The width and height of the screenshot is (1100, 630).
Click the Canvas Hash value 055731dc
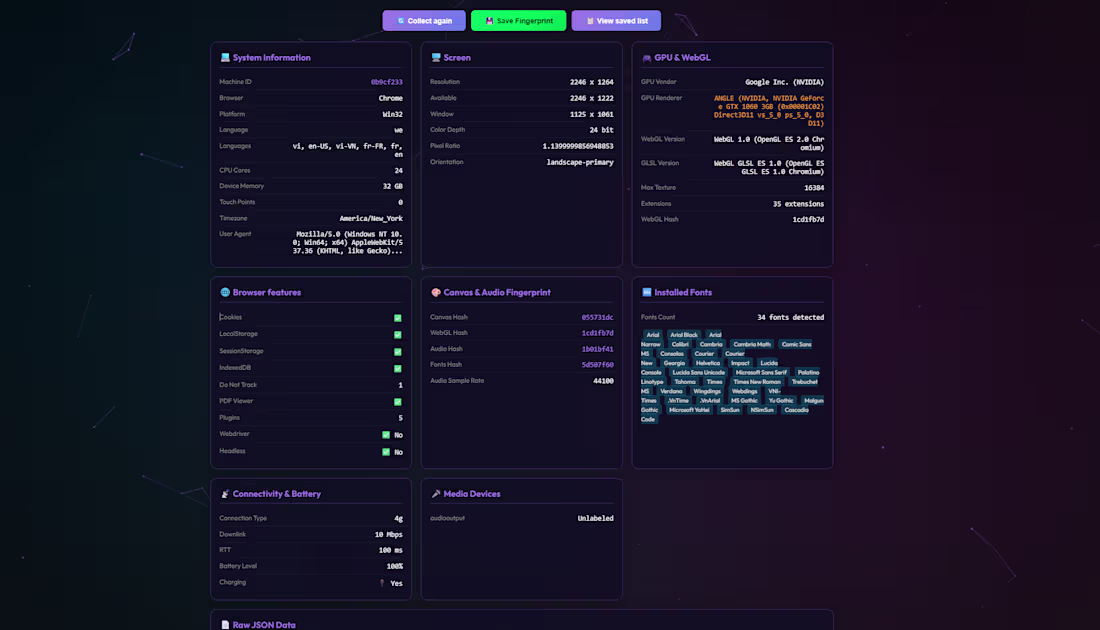(x=598, y=317)
